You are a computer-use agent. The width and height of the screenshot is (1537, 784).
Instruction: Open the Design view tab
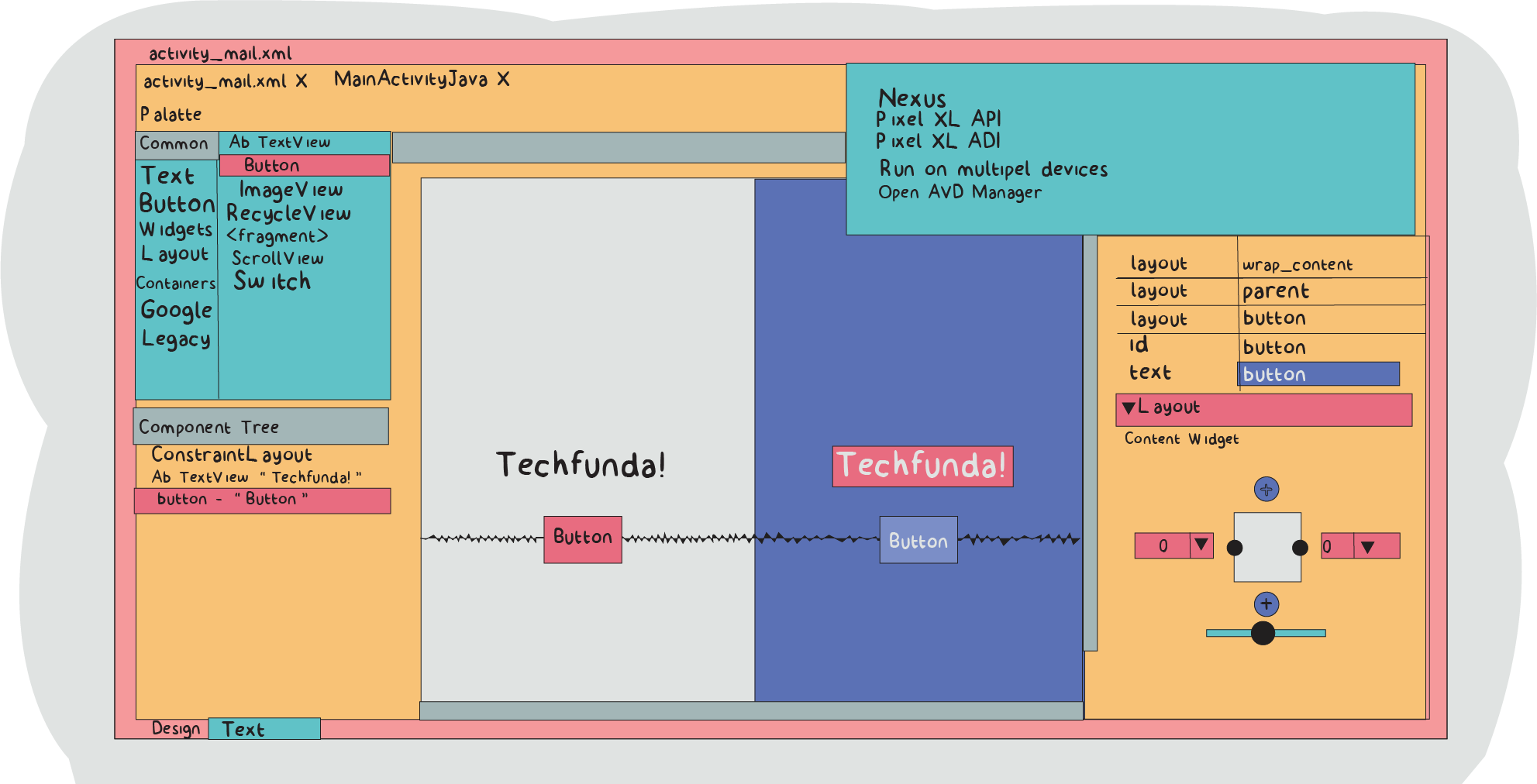click(x=175, y=729)
